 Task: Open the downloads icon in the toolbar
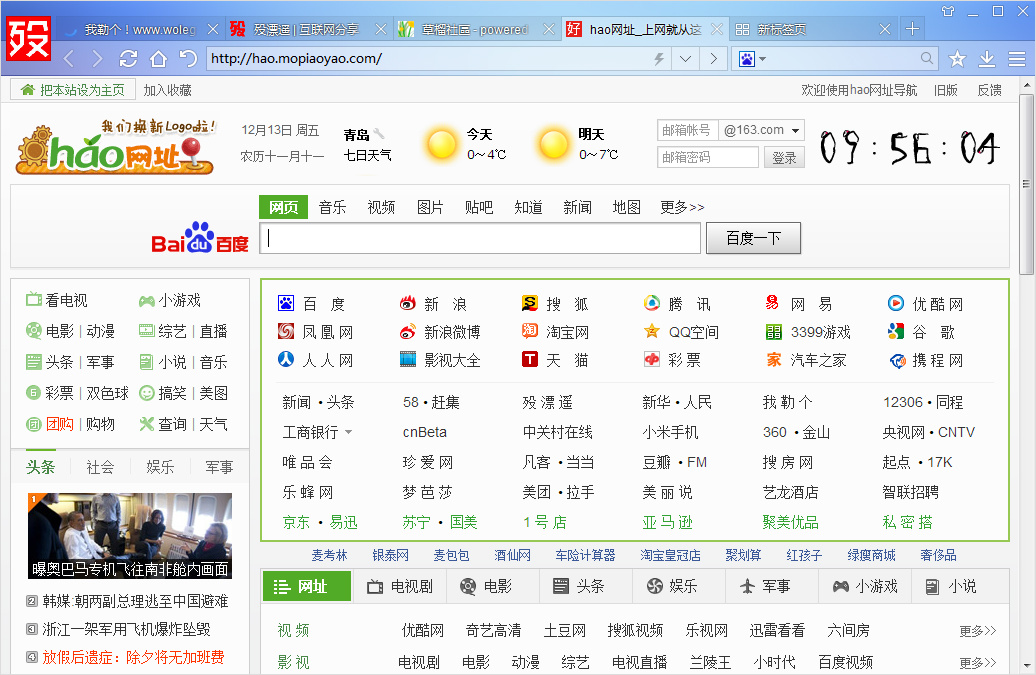986,59
